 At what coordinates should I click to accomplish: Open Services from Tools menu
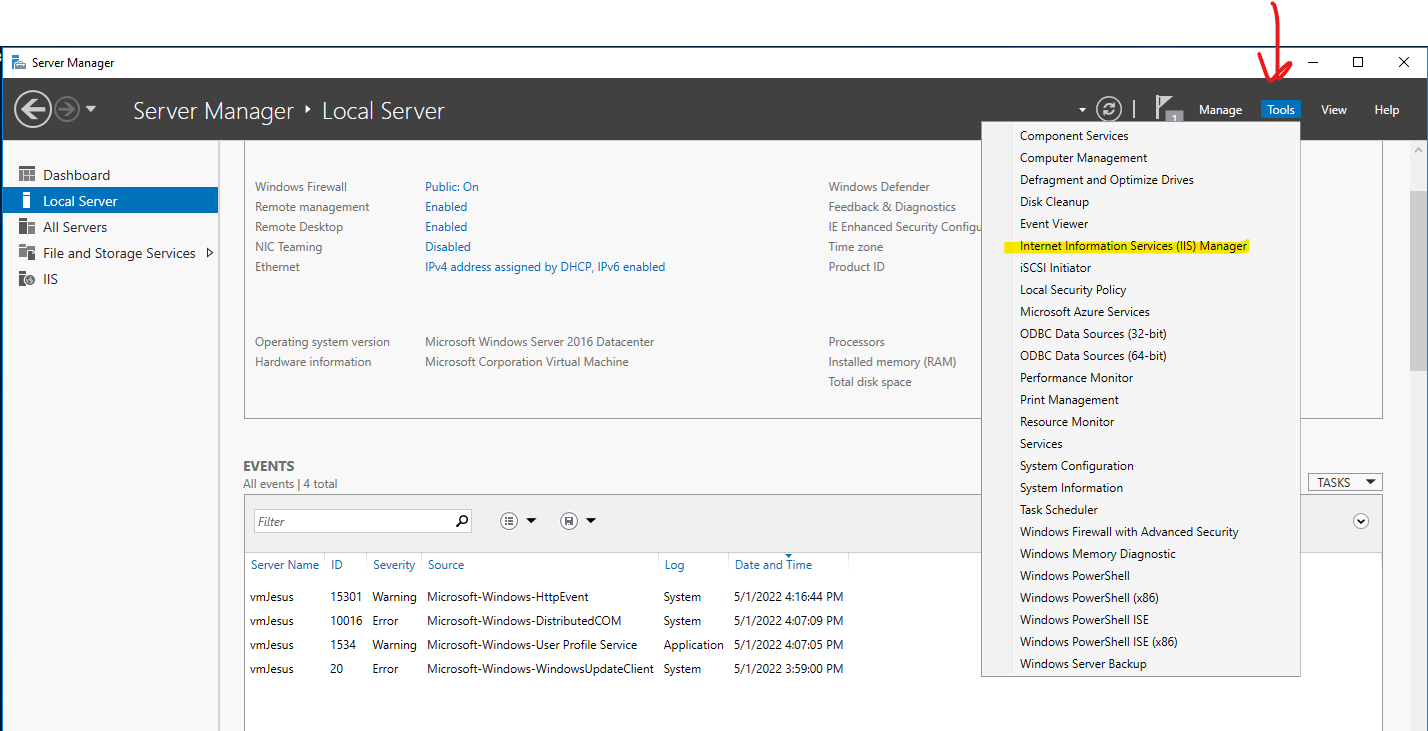click(1141, 444)
